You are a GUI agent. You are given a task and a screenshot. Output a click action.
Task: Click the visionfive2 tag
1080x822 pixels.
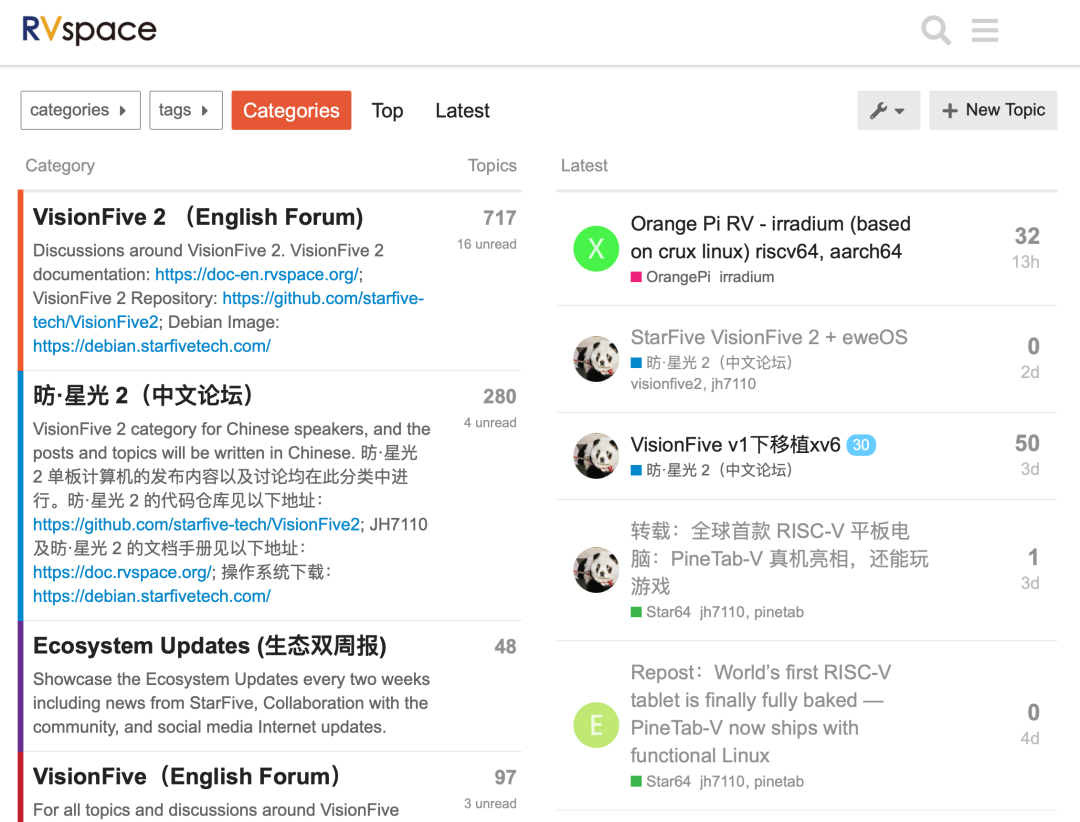[x=666, y=384]
